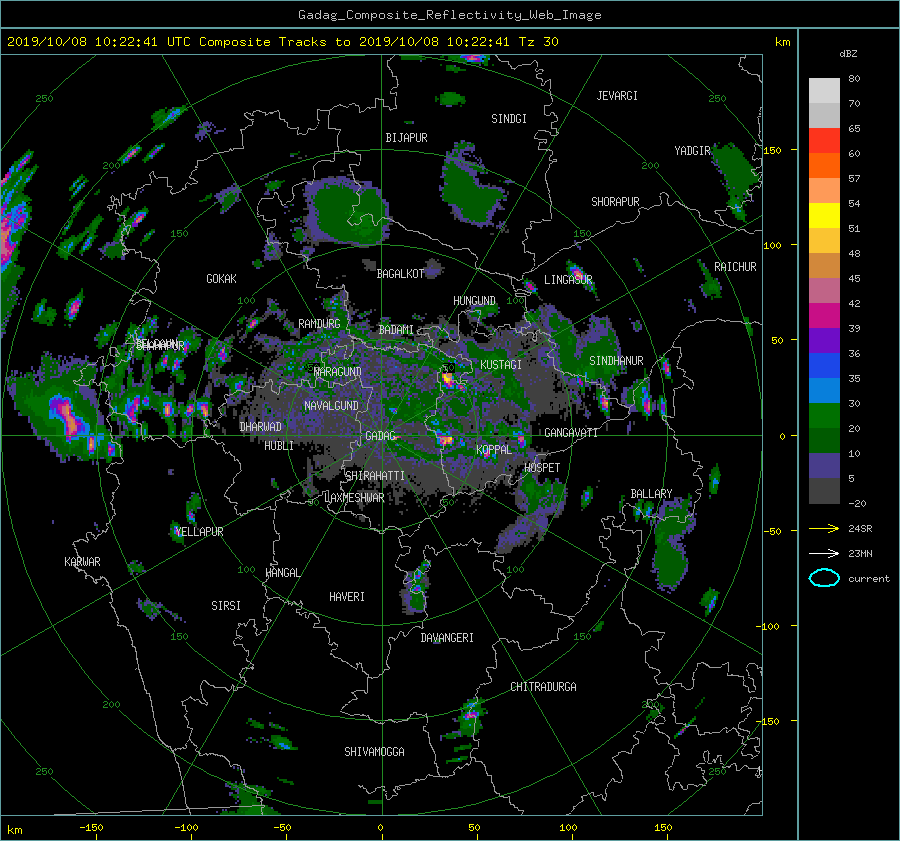Click the intense storm cell west of KOPPAL

coord(444,439)
